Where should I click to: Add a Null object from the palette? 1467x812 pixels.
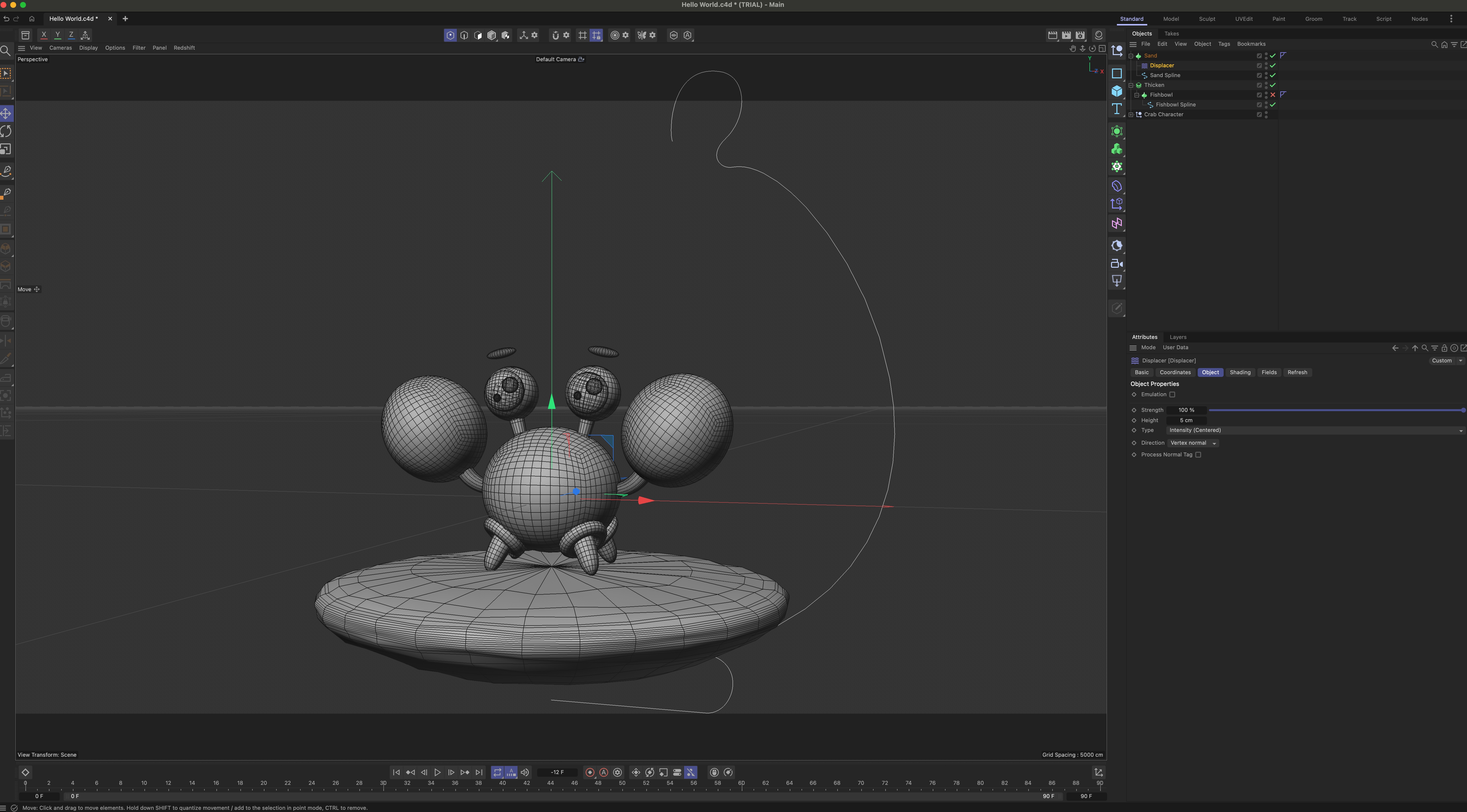(x=1117, y=51)
